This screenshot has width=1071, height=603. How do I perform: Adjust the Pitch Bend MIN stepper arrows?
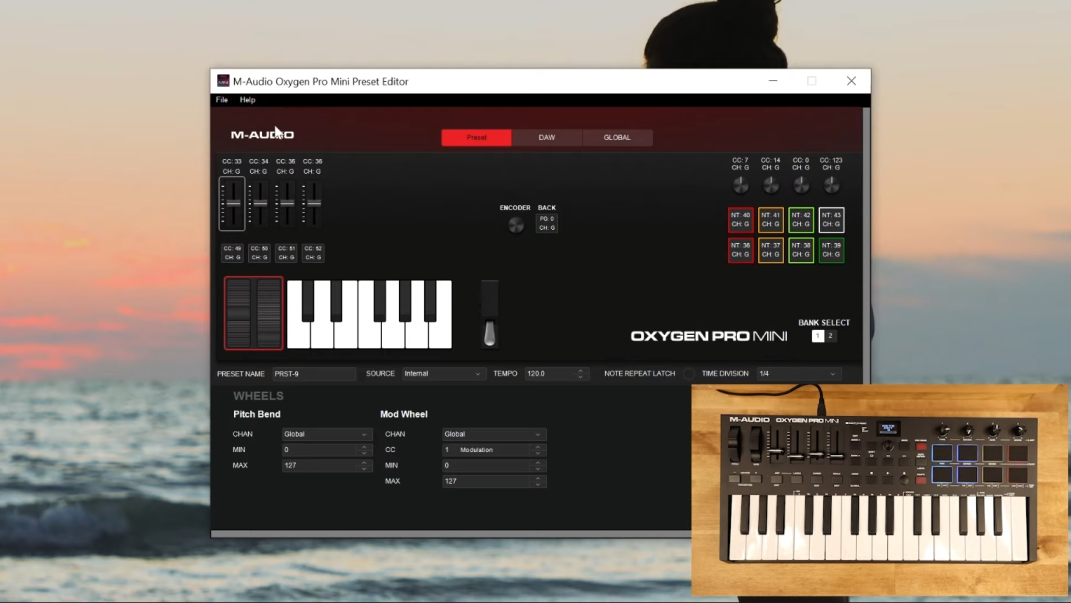tap(364, 450)
